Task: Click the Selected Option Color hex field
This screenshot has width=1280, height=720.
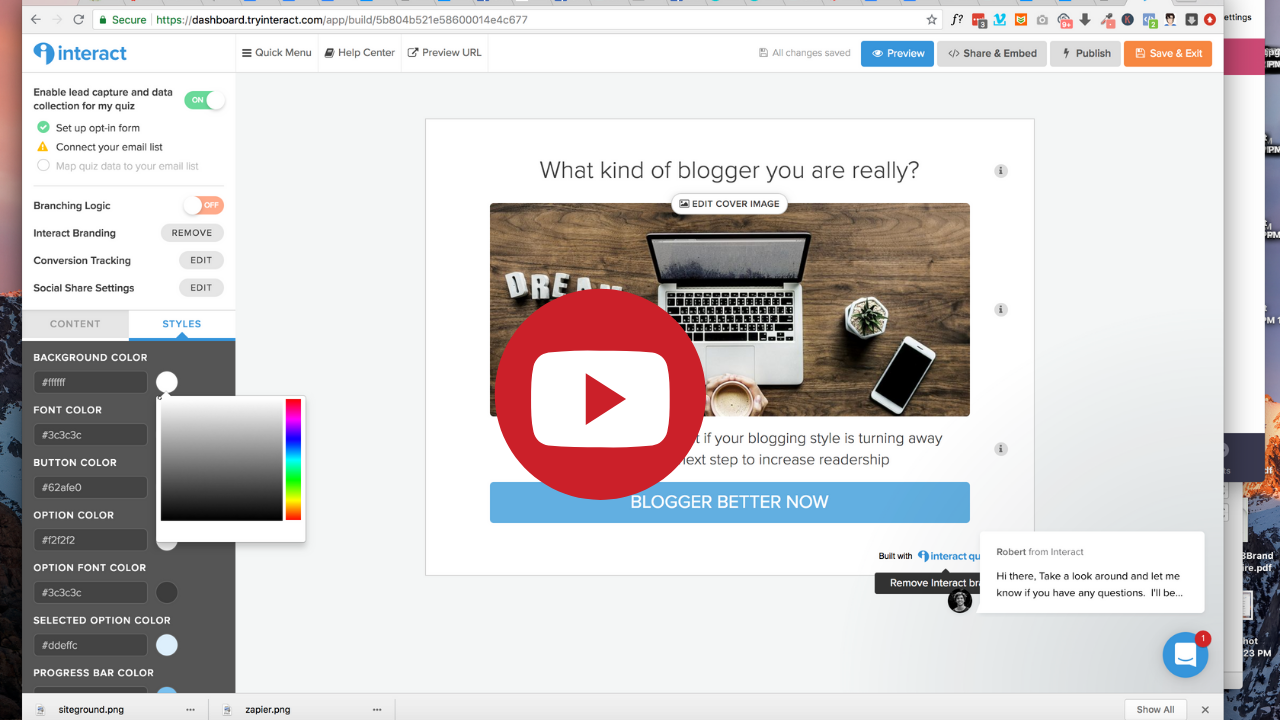Action: click(x=91, y=645)
